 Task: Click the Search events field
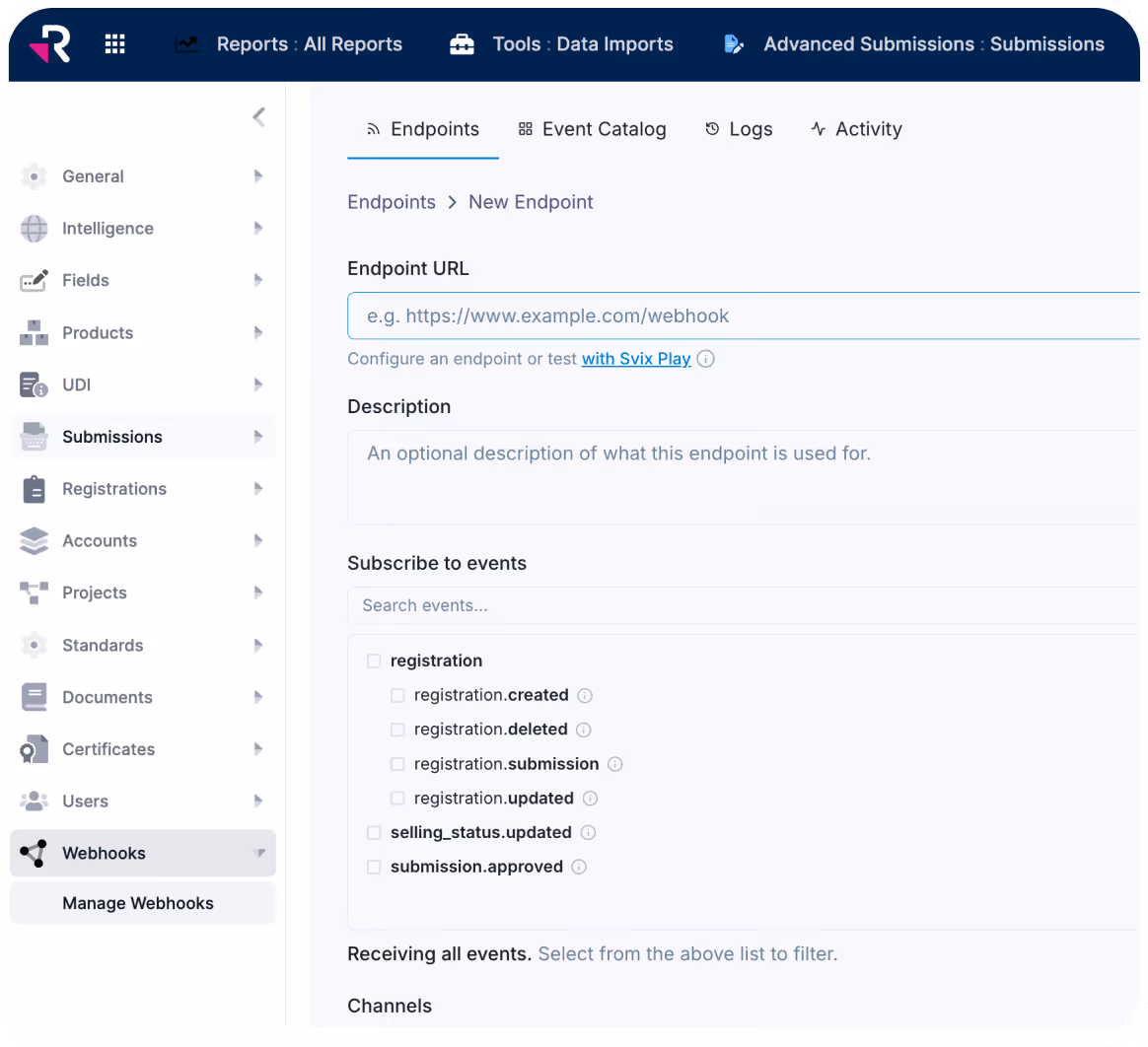pos(743,605)
